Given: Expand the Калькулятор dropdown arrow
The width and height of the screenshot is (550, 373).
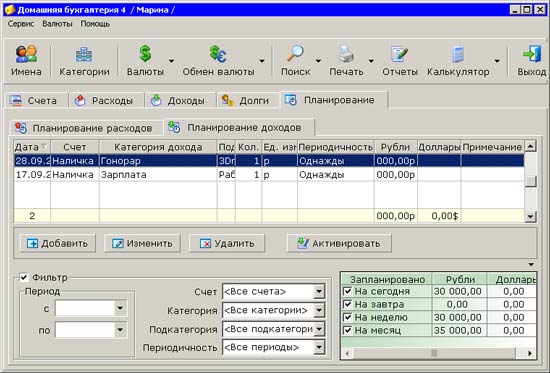Looking at the screenshot, I should [497, 61].
